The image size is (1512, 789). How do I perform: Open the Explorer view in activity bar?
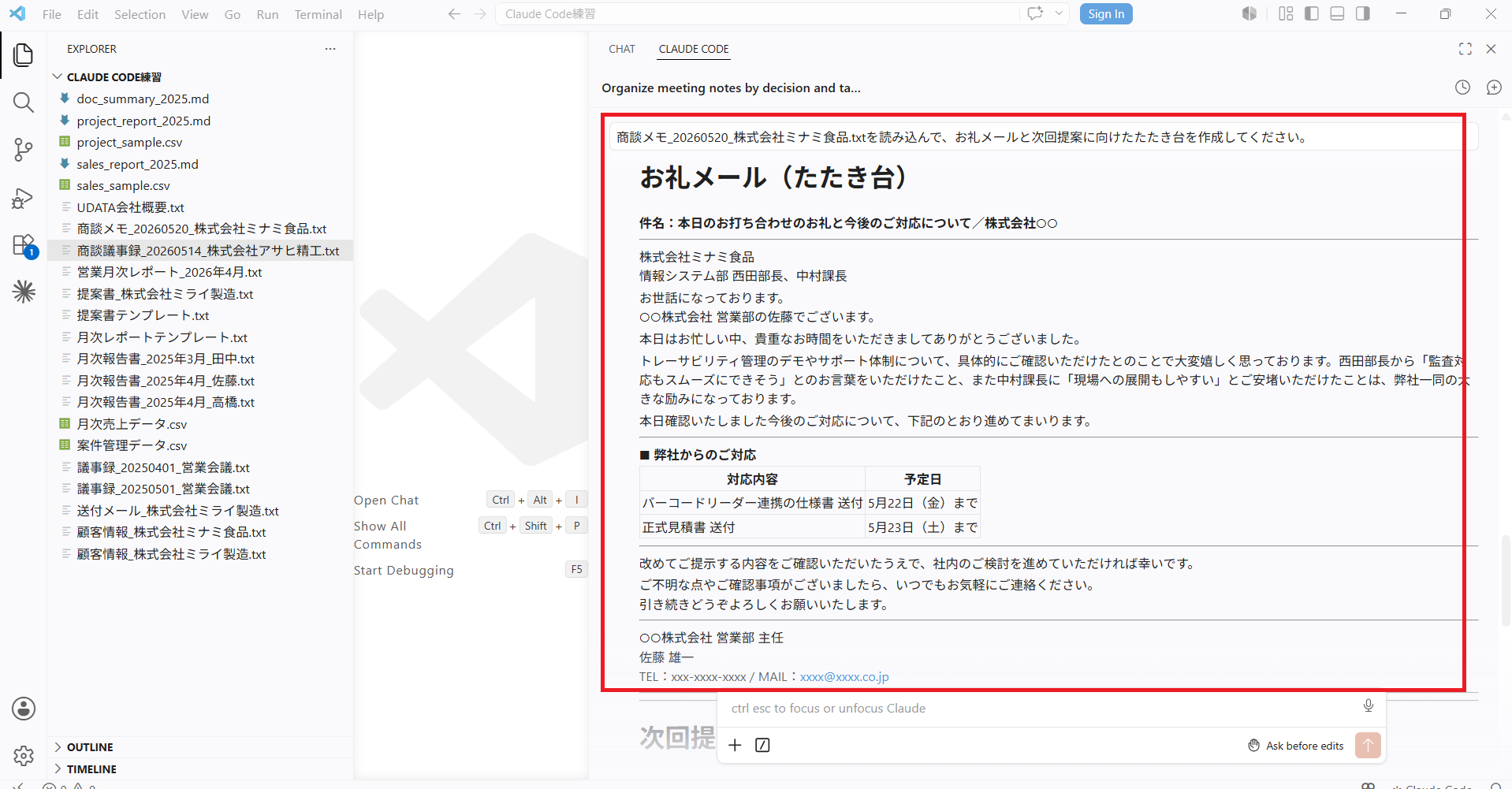[24, 55]
